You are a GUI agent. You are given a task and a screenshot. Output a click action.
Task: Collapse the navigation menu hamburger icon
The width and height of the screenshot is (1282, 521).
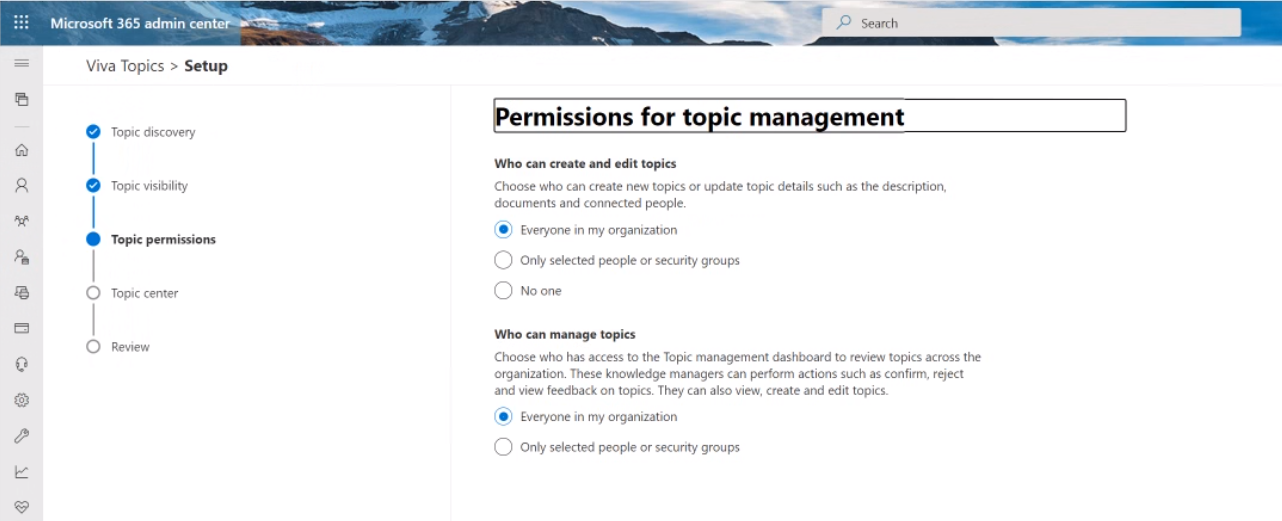pos(21,63)
